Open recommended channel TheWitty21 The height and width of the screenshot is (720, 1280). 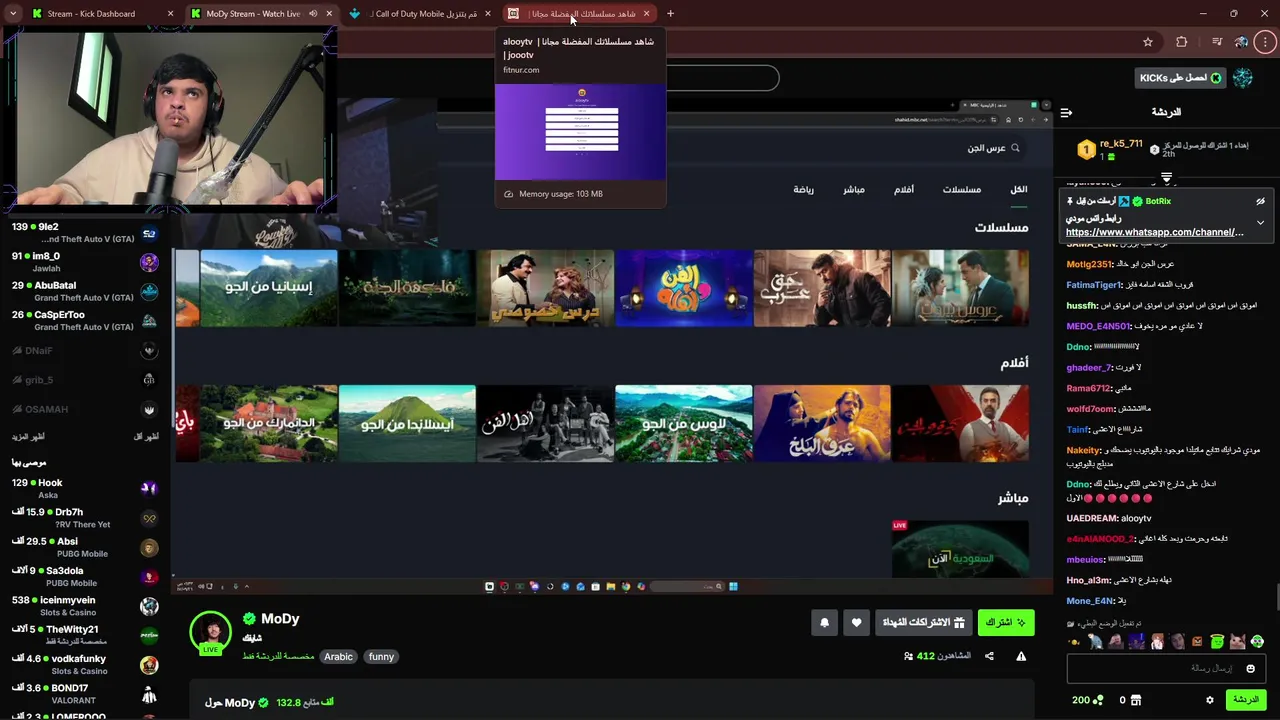(x=85, y=635)
